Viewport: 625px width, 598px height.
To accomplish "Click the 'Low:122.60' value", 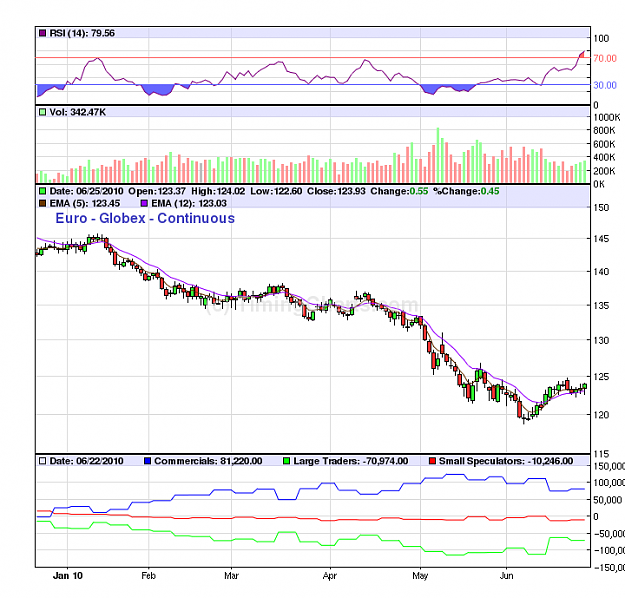I will click(x=276, y=191).
